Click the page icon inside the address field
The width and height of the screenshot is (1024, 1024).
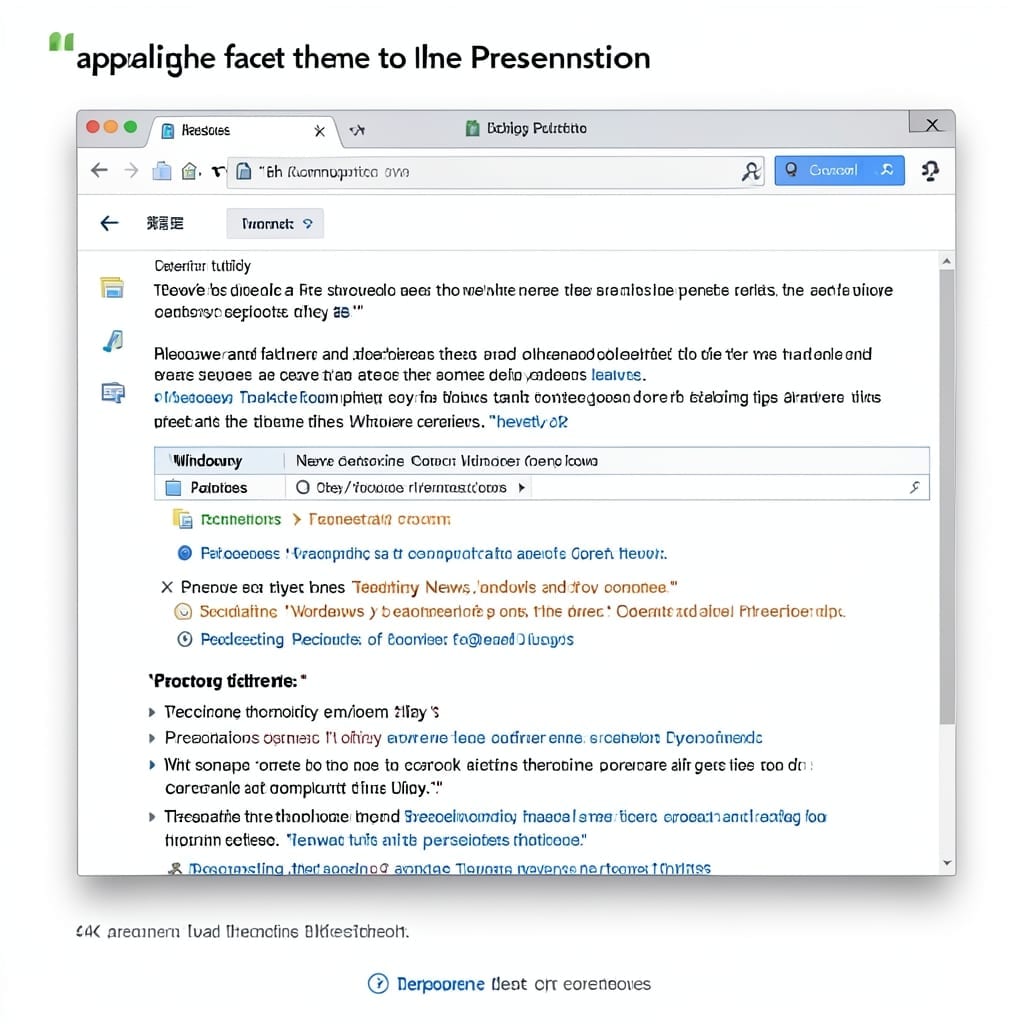pyautogui.click(x=244, y=171)
